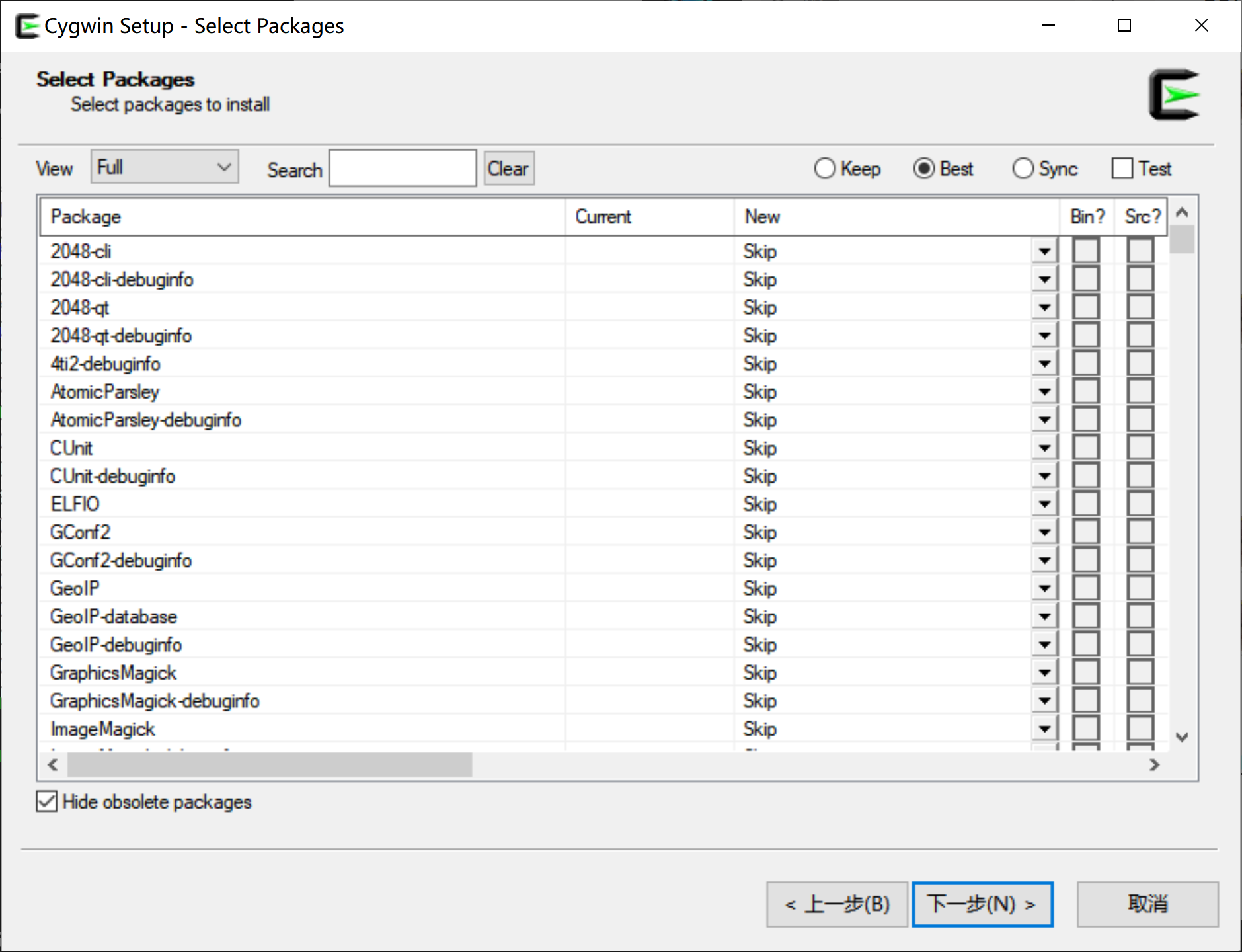Open version dropdown for GConf2
The height and width of the screenshot is (952, 1242).
pyautogui.click(x=1044, y=532)
